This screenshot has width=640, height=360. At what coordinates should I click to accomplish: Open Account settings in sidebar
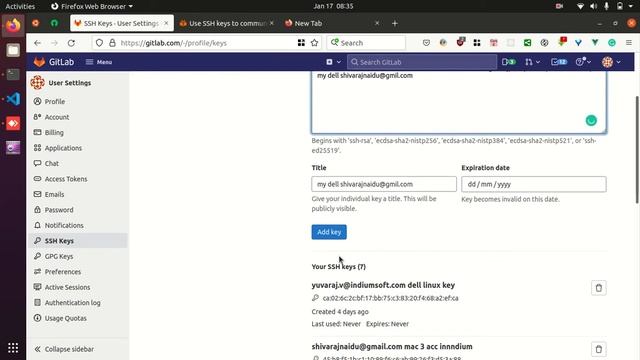click(x=57, y=117)
